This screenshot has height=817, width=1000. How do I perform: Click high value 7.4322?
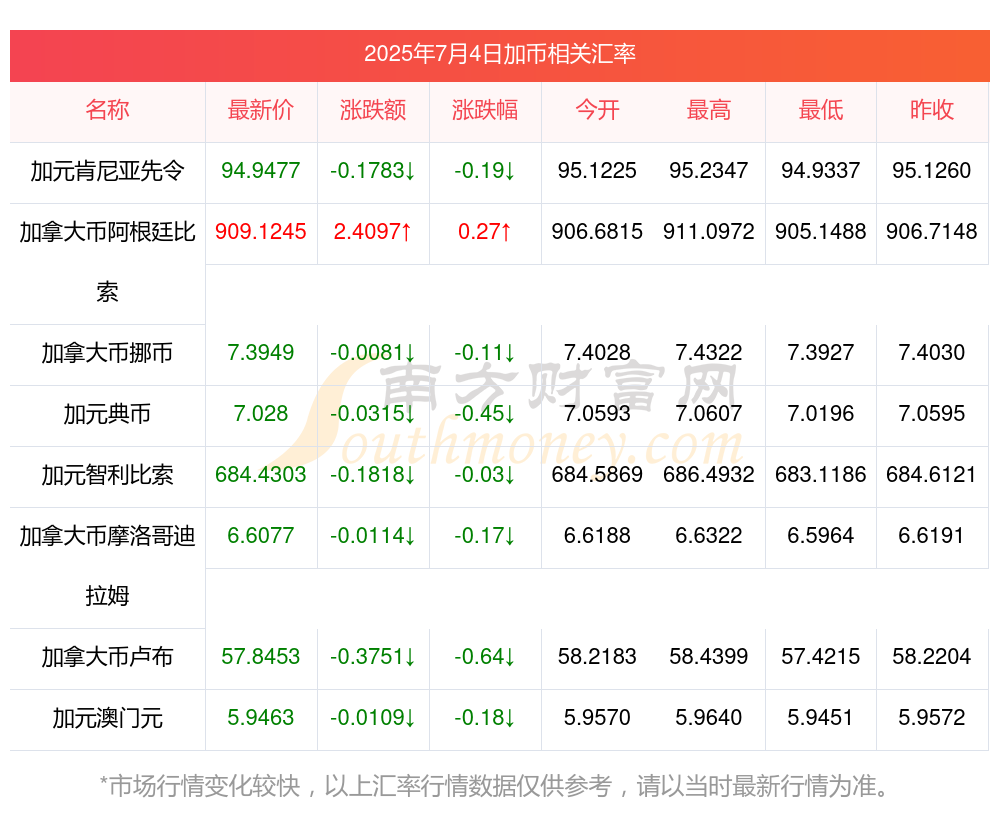click(709, 352)
